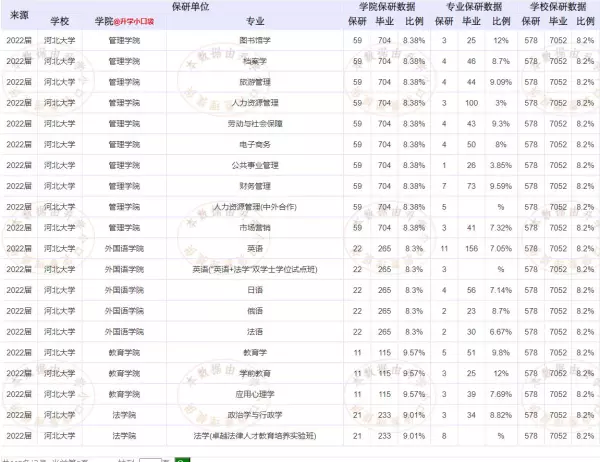Click the 7.05% ratio in 英语 row
This screenshot has height=462, width=600.
point(501,249)
